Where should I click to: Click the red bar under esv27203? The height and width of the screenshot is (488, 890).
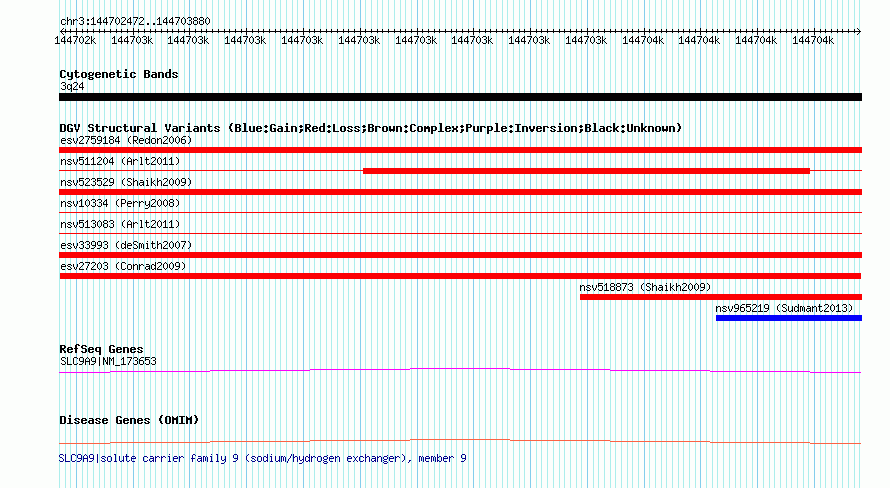[460, 276]
